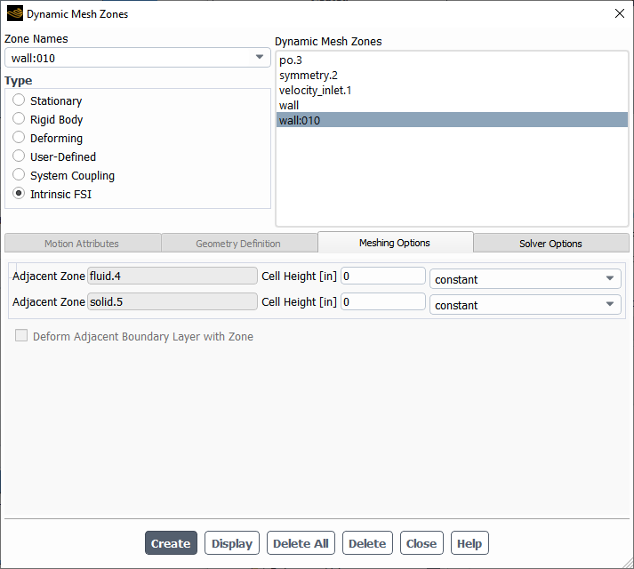This screenshot has height=569, width=634.
Task: Select po.3 in Dynamic Mesh Zones list
Action: (x=452, y=60)
